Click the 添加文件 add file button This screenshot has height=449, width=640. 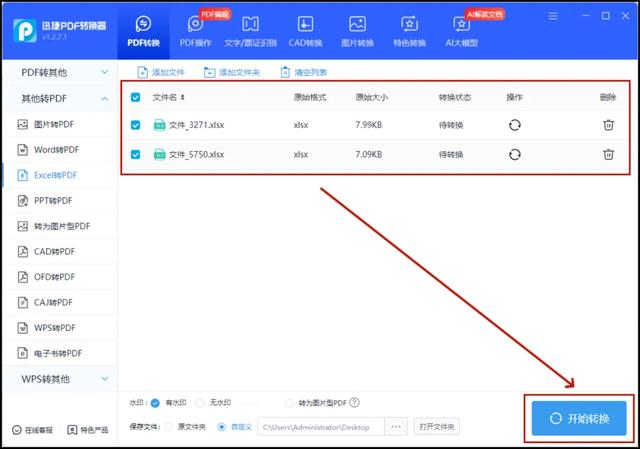(x=161, y=72)
